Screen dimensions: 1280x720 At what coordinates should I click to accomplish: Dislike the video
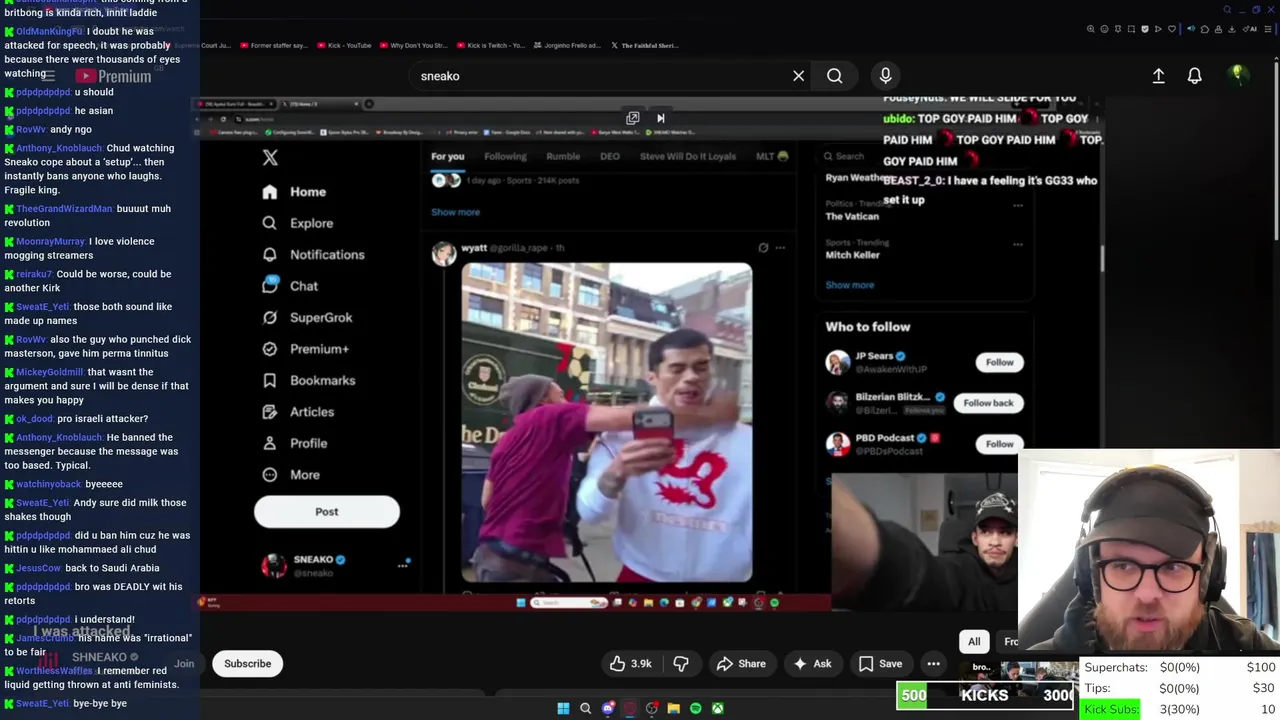click(681, 663)
